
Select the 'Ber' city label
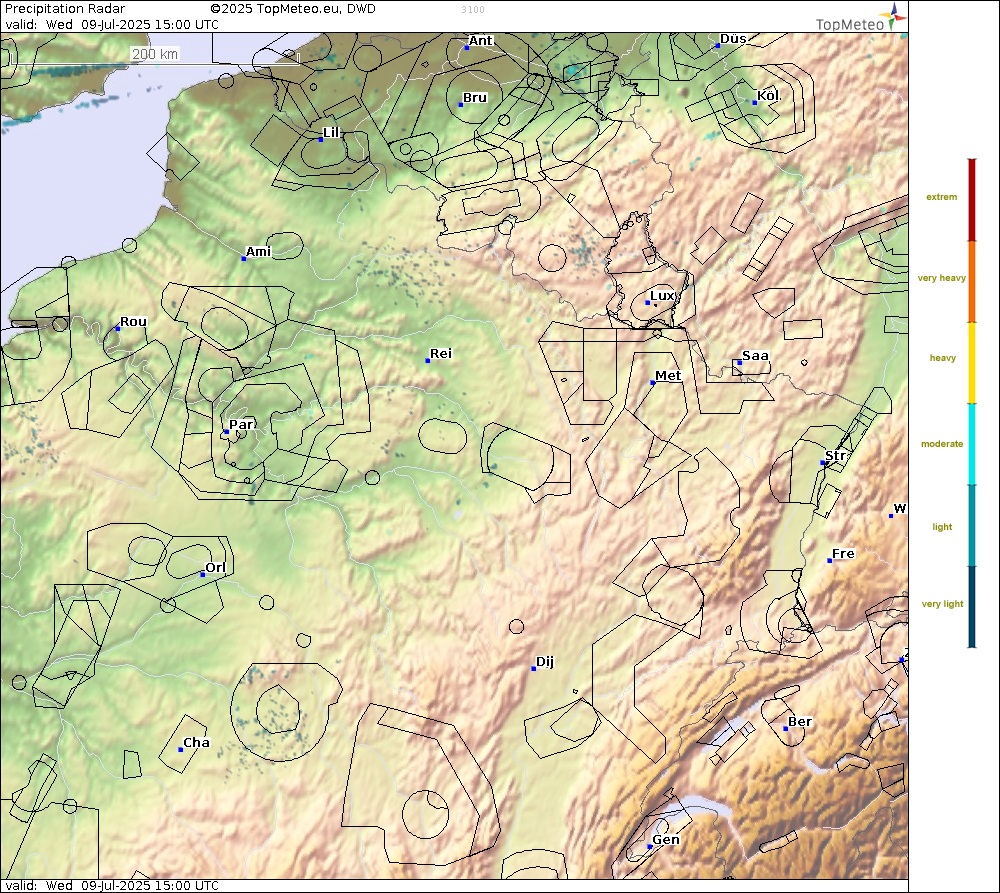tap(800, 721)
